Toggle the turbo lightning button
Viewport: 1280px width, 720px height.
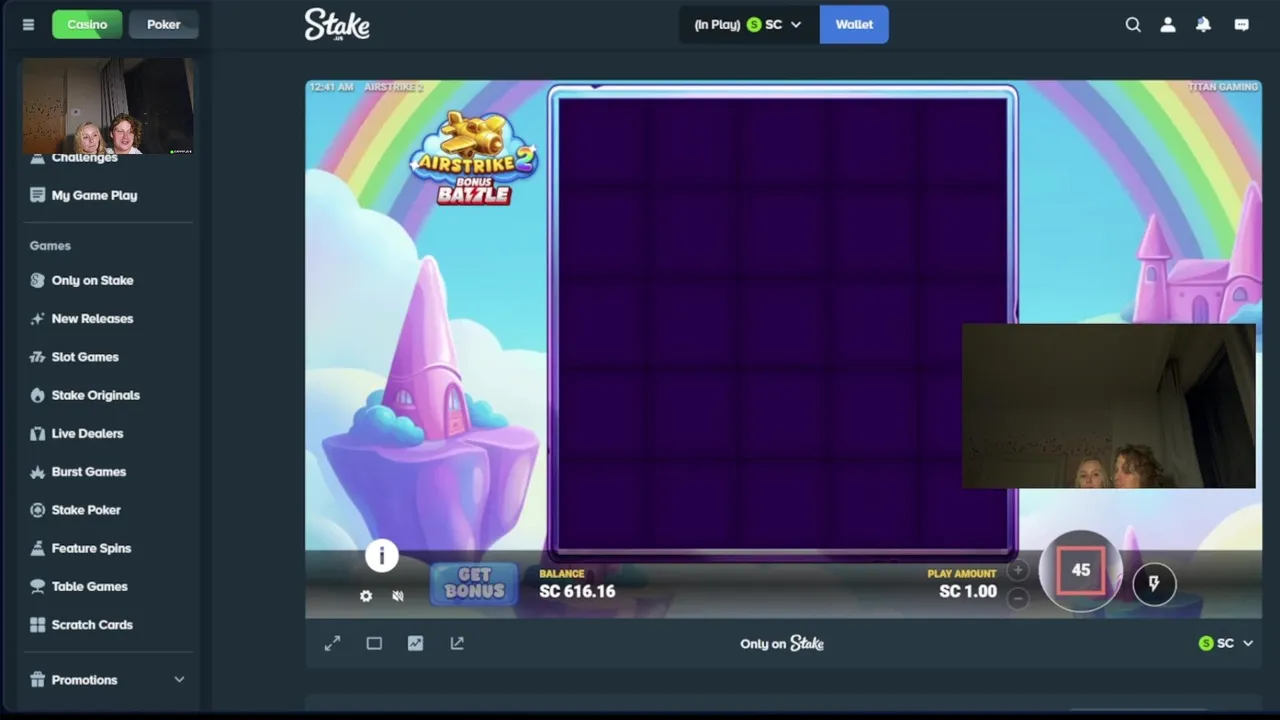(x=1154, y=584)
